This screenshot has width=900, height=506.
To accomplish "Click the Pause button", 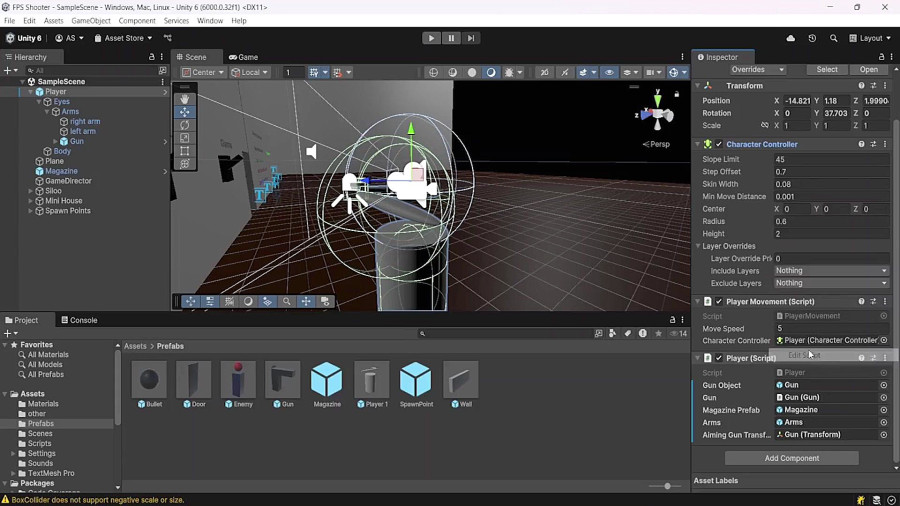I will pyautogui.click(x=451, y=38).
